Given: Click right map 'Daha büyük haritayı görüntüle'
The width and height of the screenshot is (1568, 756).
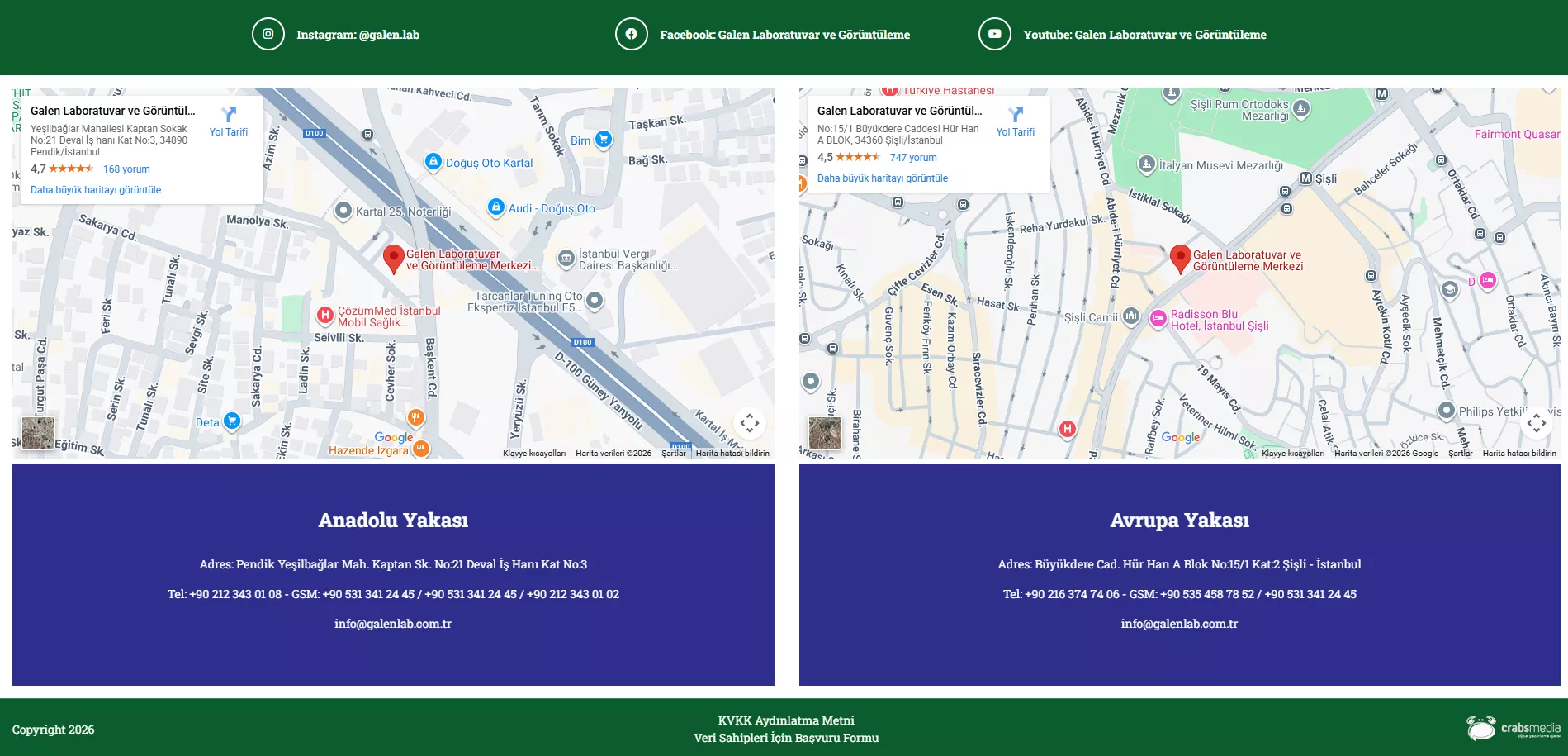Looking at the screenshot, I should [x=882, y=178].
